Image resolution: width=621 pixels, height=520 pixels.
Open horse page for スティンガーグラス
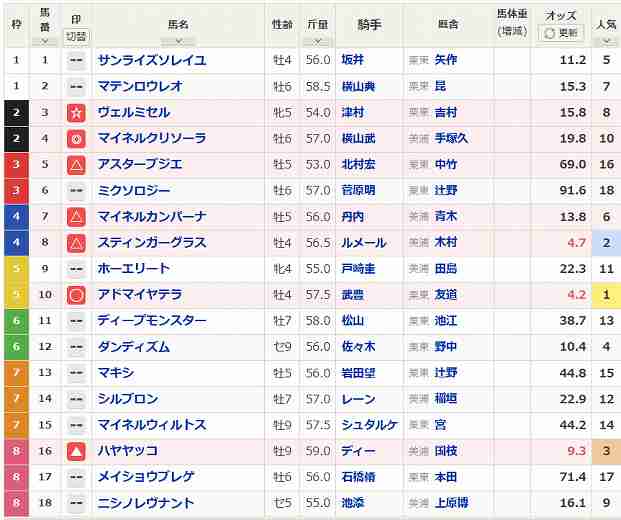[152, 243]
